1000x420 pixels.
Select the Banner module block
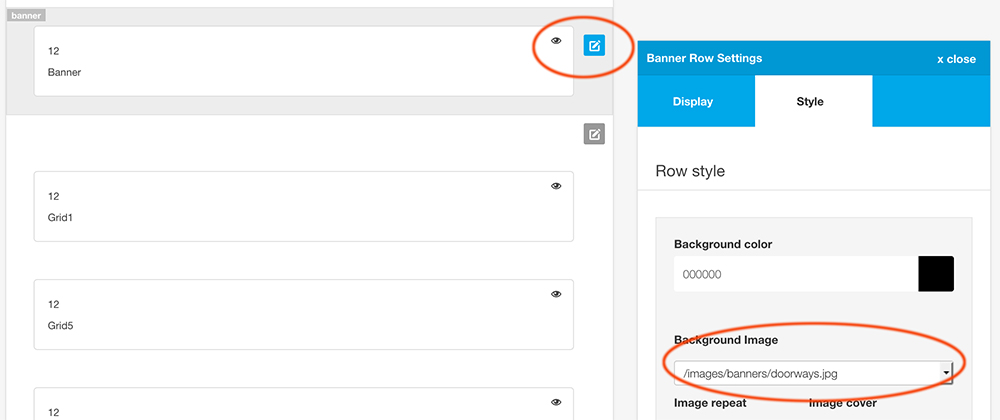(304, 61)
